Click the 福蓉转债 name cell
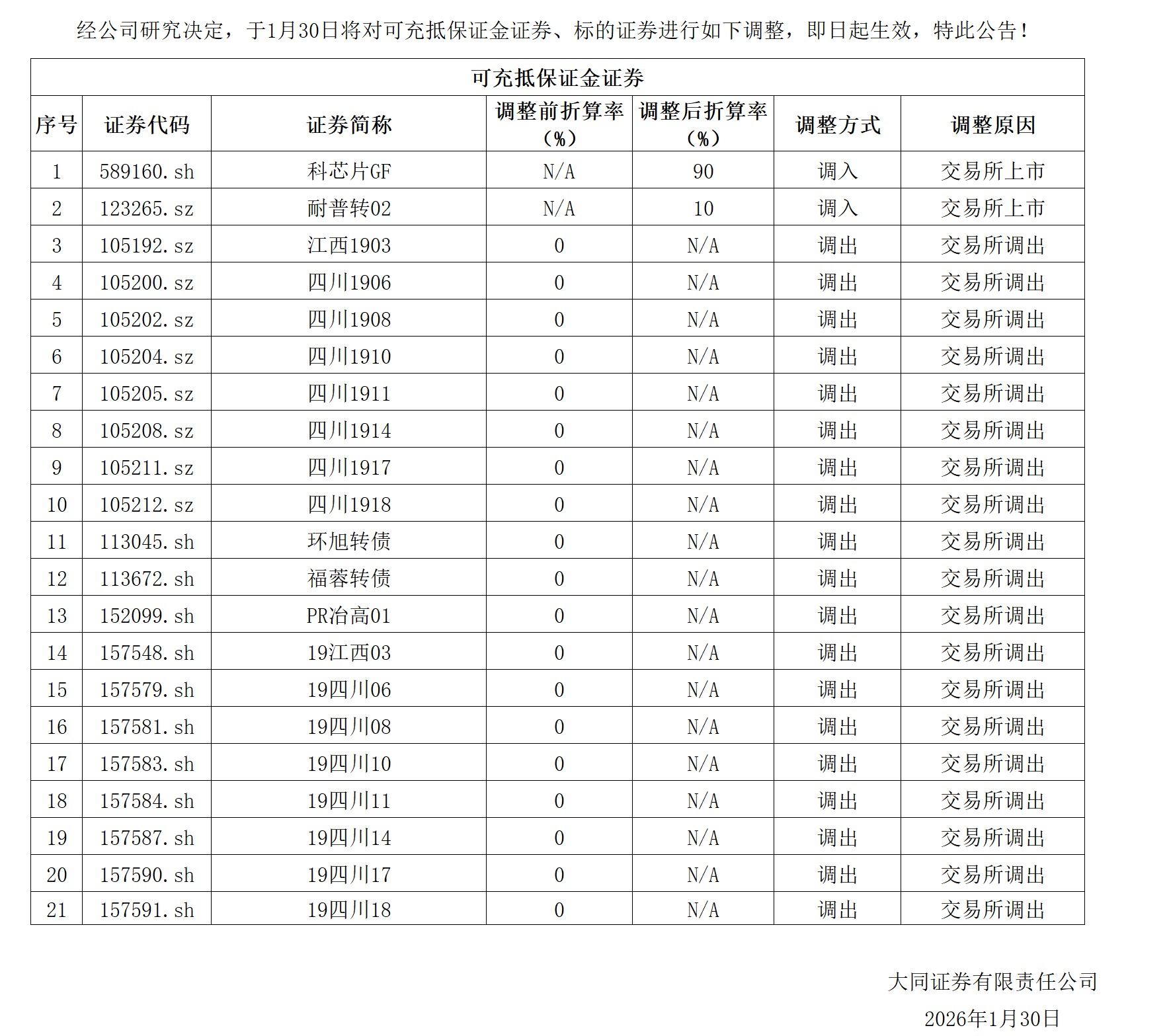The image size is (1167, 1036). [348, 578]
